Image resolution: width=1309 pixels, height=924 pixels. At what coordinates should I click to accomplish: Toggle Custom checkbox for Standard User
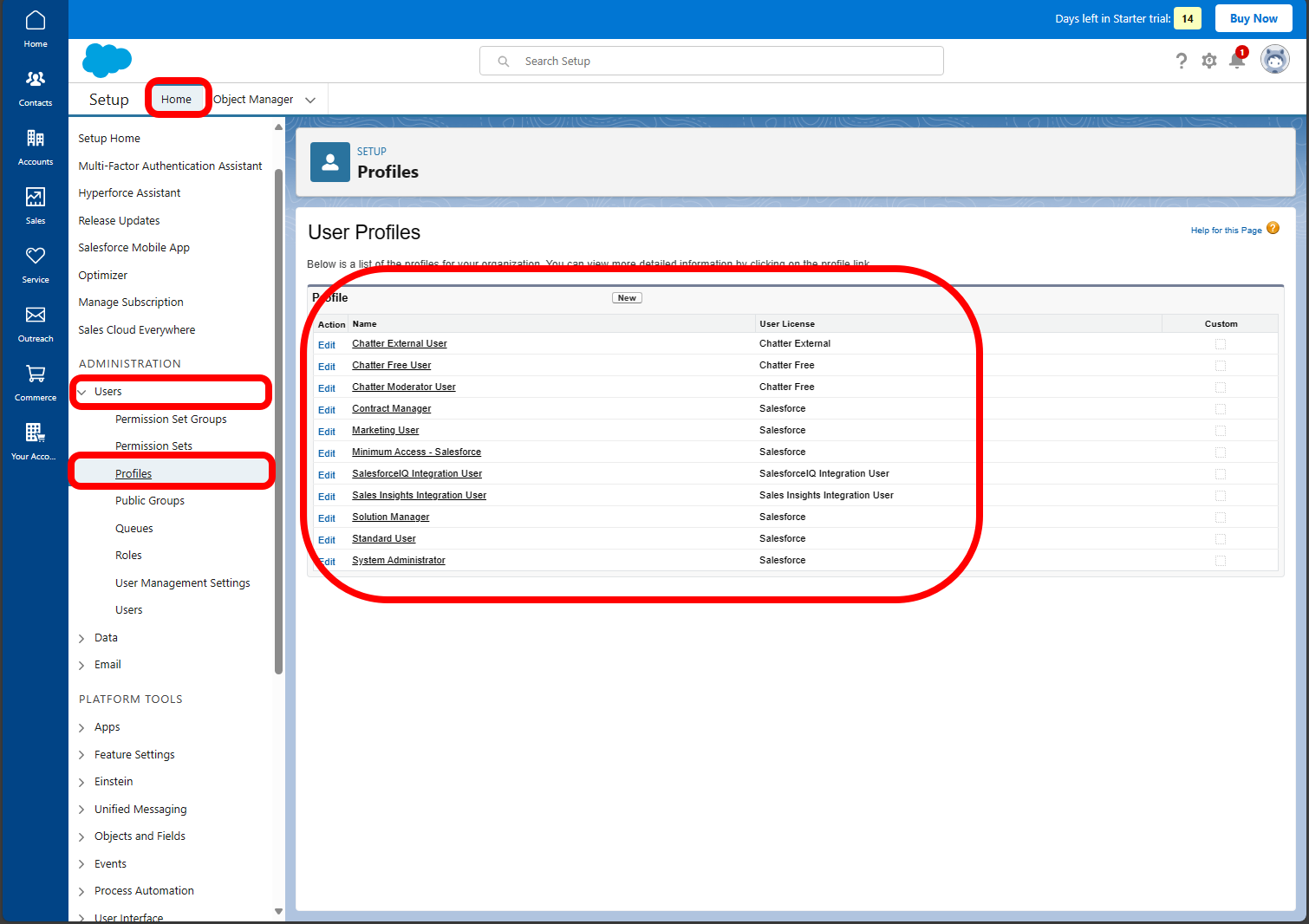point(1221,539)
